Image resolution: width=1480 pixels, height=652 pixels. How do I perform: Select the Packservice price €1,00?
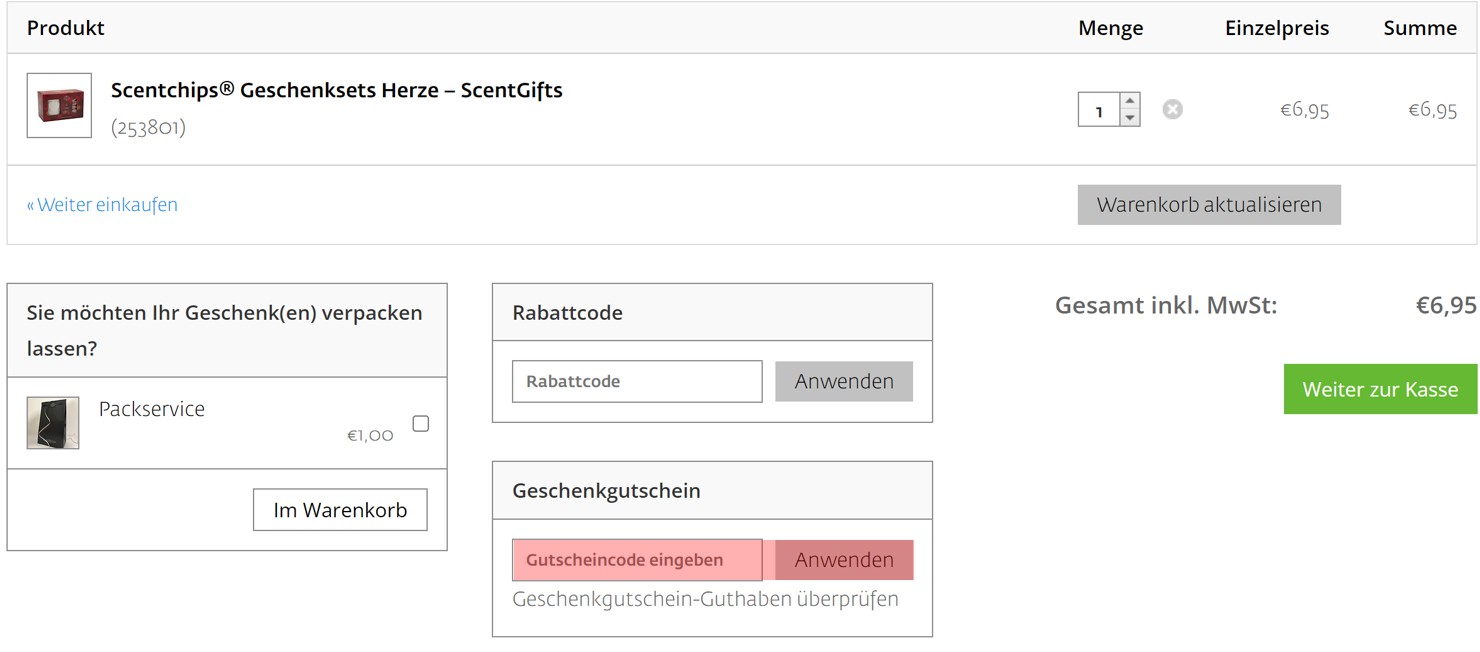[370, 435]
